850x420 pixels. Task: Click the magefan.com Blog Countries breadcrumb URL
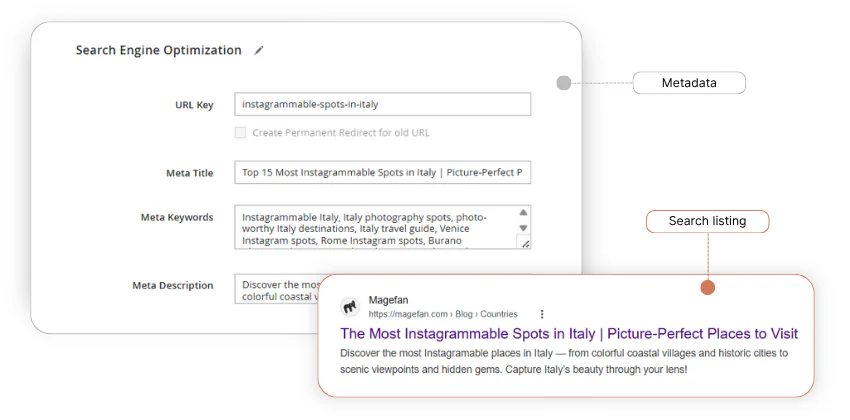click(443, 314)
